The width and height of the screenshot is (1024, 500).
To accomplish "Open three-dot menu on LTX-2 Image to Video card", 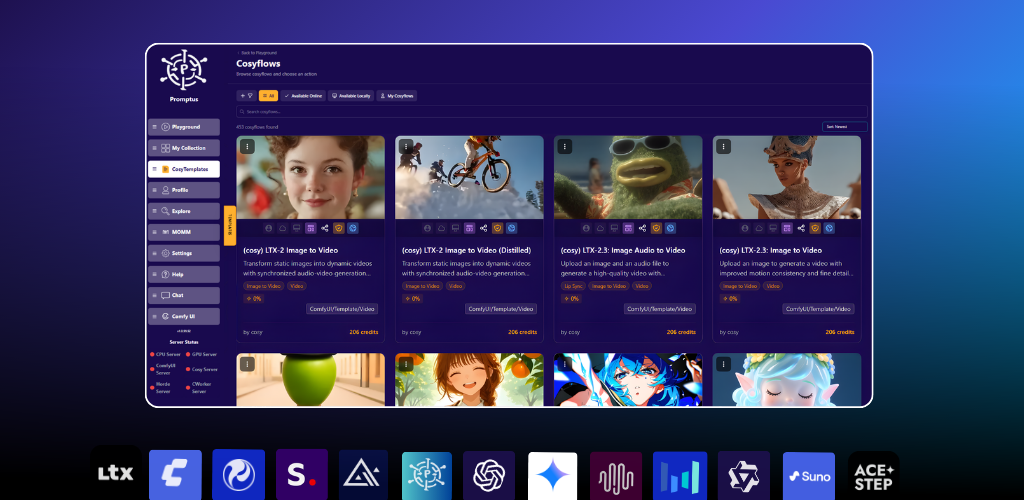I will 247,146.
